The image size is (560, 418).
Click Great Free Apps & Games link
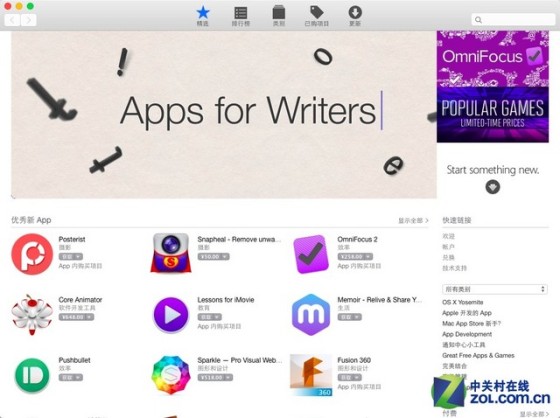(478, 355)
